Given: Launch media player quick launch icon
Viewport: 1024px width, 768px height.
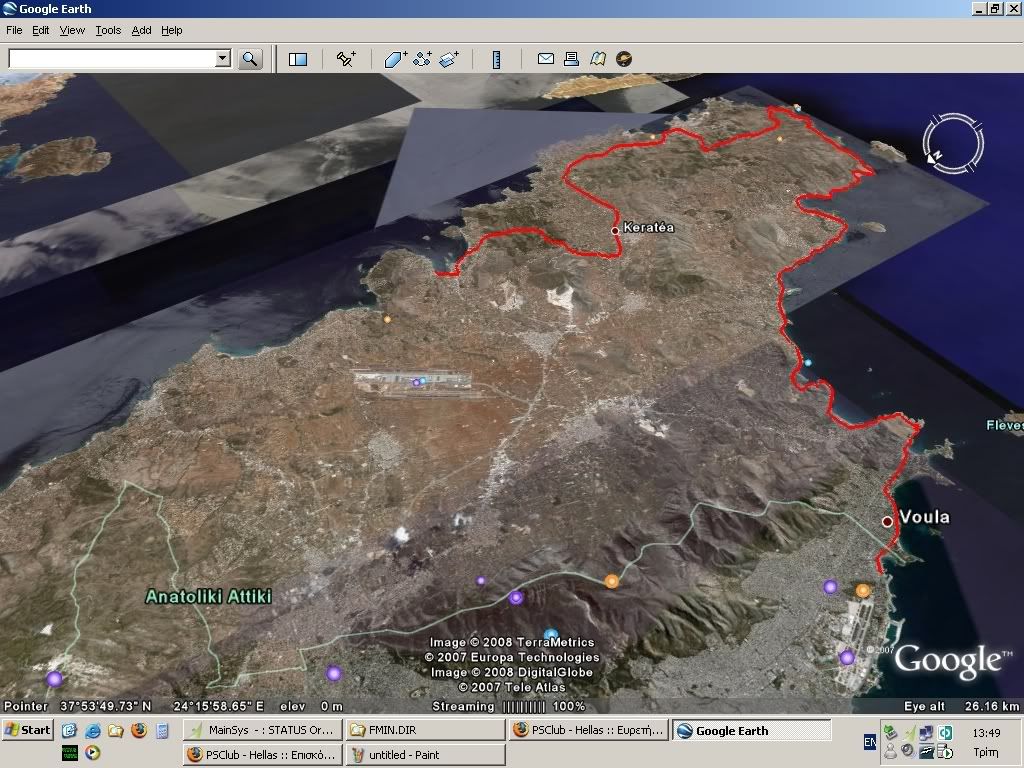Looking at the screenshot, I should tap(93, 752).
